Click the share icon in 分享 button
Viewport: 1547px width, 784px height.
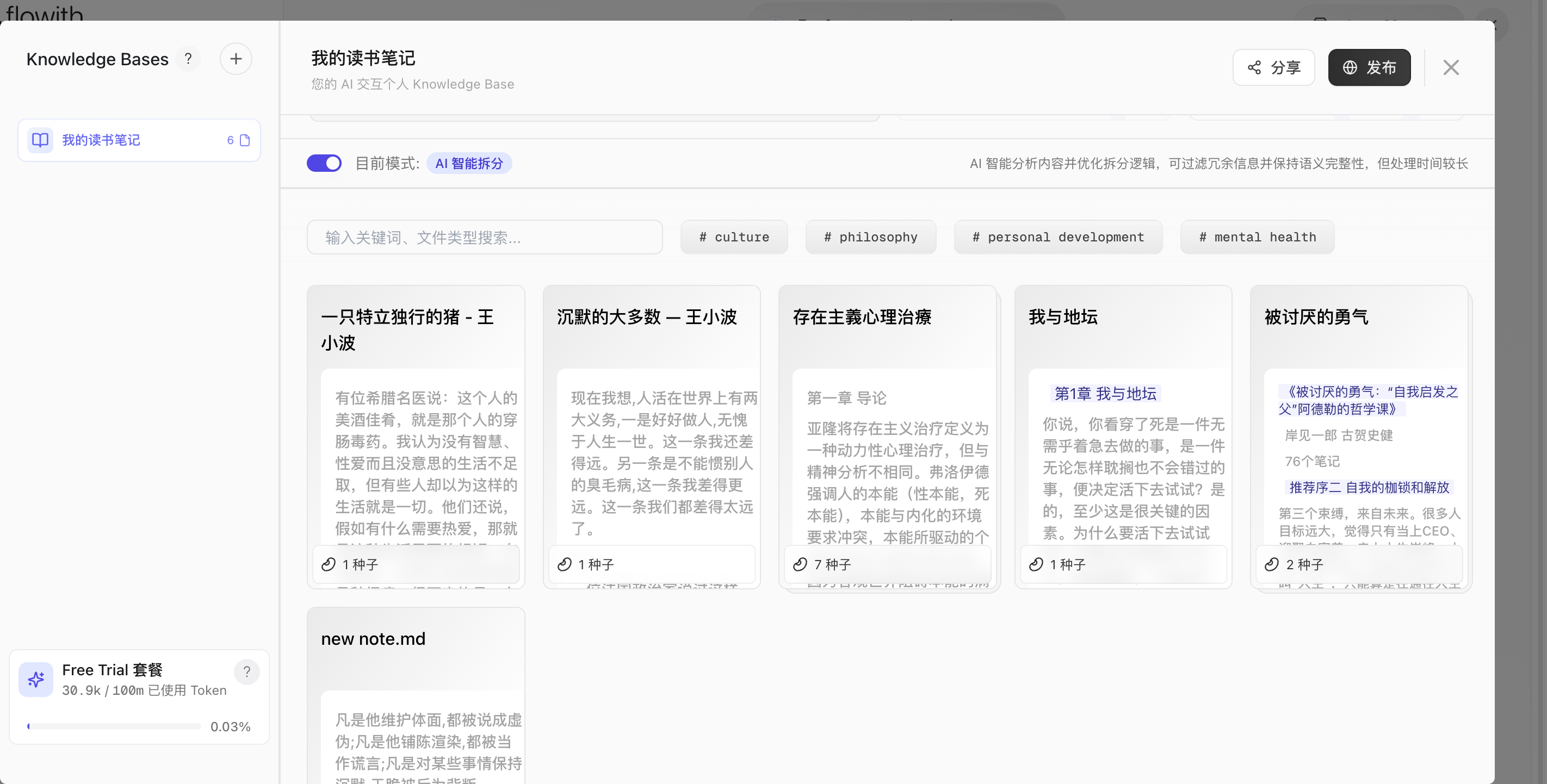pyautogui.click(x=1254, y=67)
